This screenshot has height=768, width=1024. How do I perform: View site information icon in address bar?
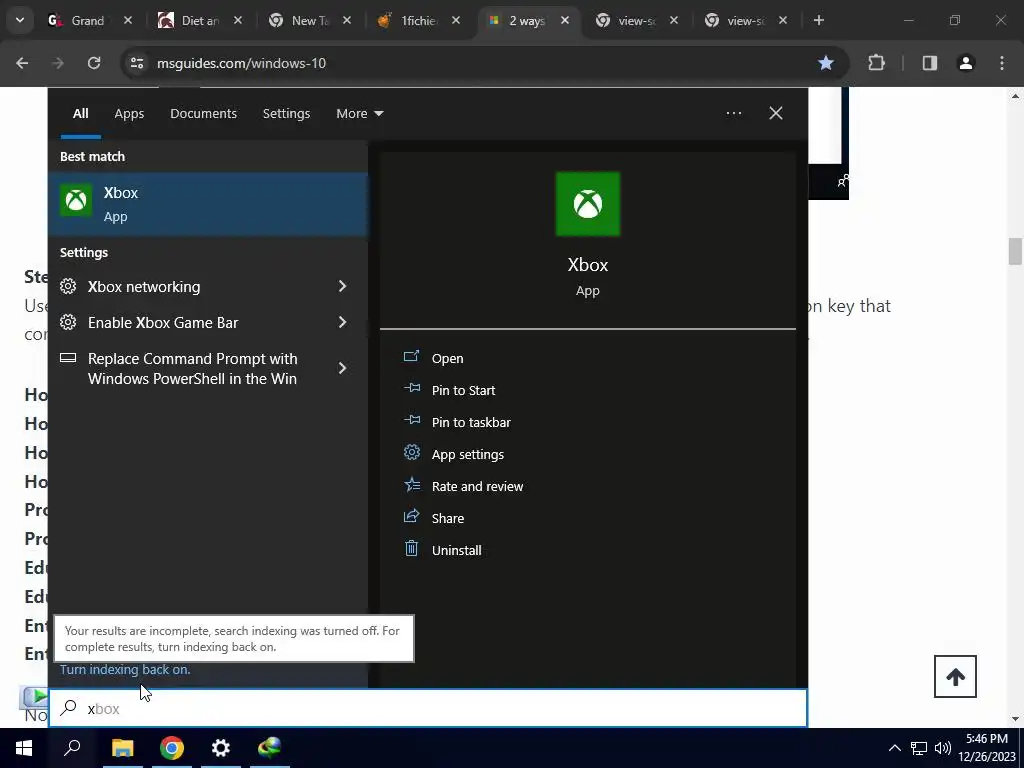click(137, 63)
